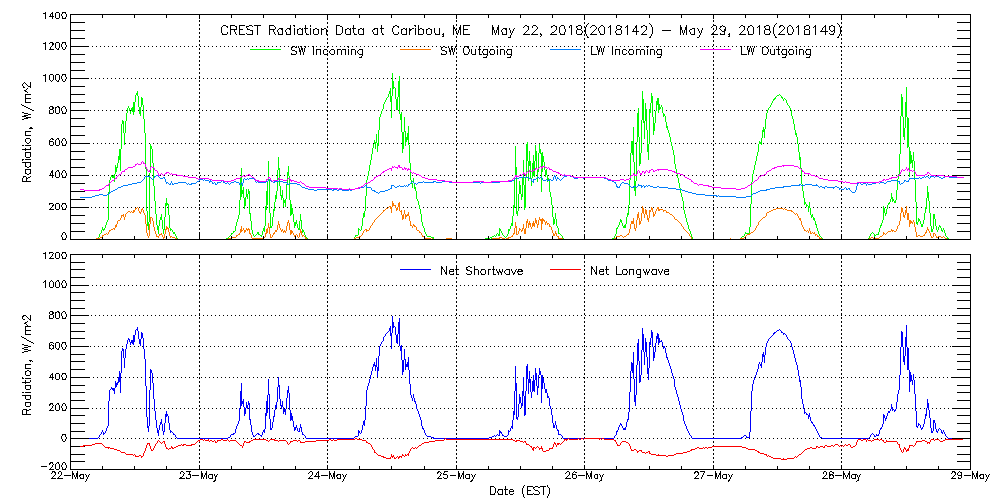The image size is (1000, 500).
Task: Click the 29-May date tick label
Action: pyautogui.click(x=969, y=476)
